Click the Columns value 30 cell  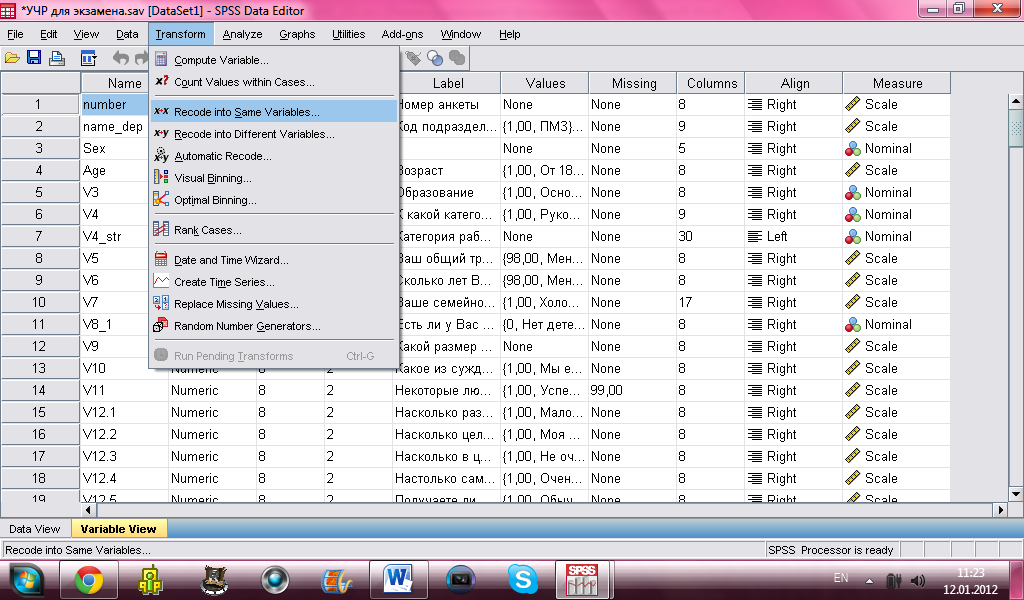(x=711, y=236)
